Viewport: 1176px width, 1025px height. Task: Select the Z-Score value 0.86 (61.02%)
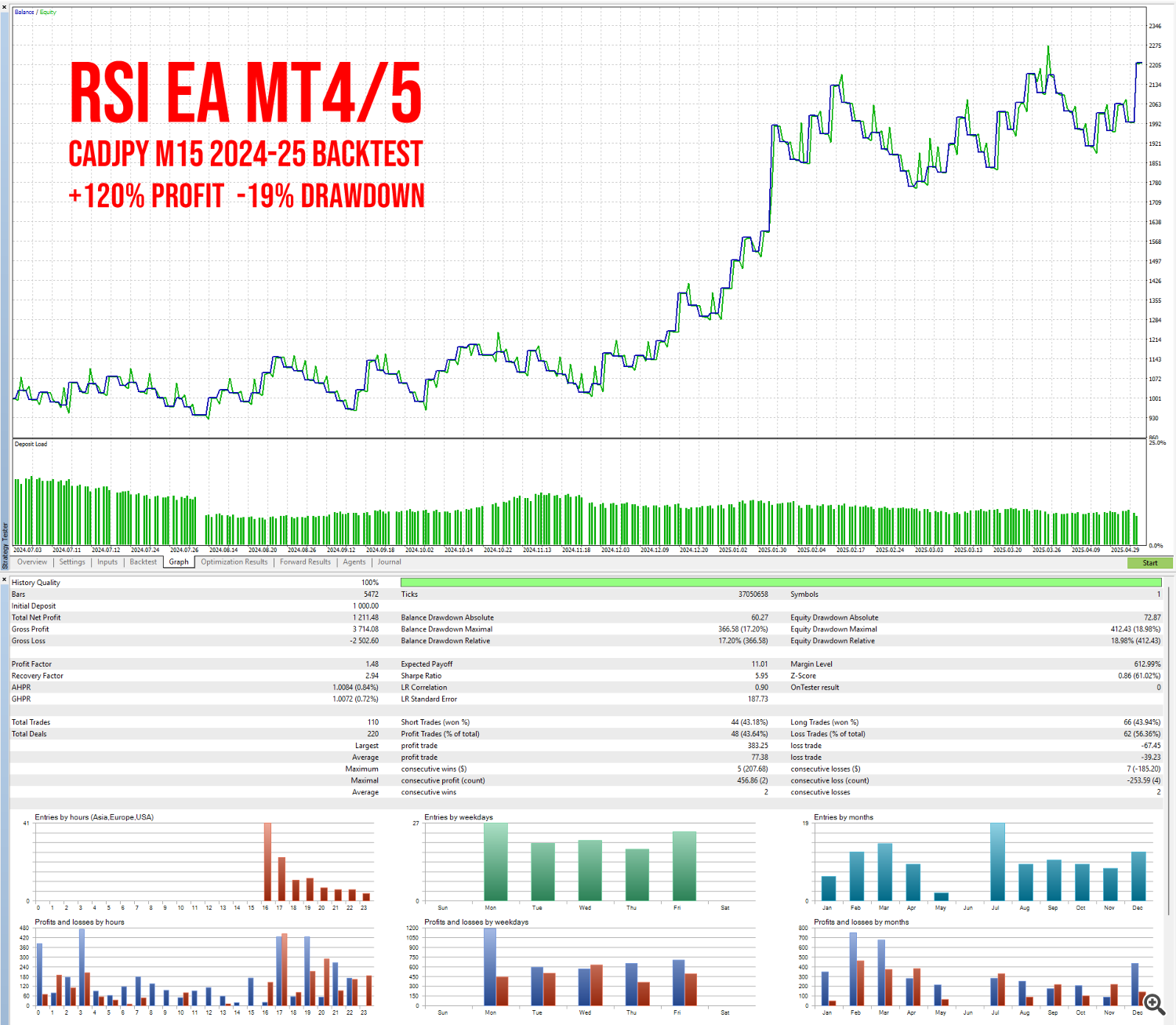tap(1139, 676)
